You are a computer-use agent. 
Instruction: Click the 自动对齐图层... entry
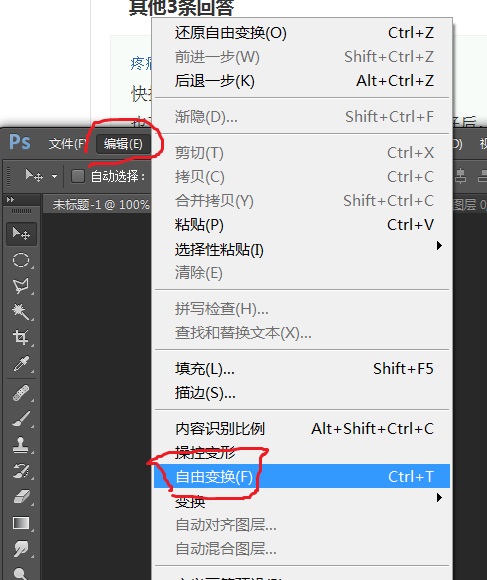(302, 525)
